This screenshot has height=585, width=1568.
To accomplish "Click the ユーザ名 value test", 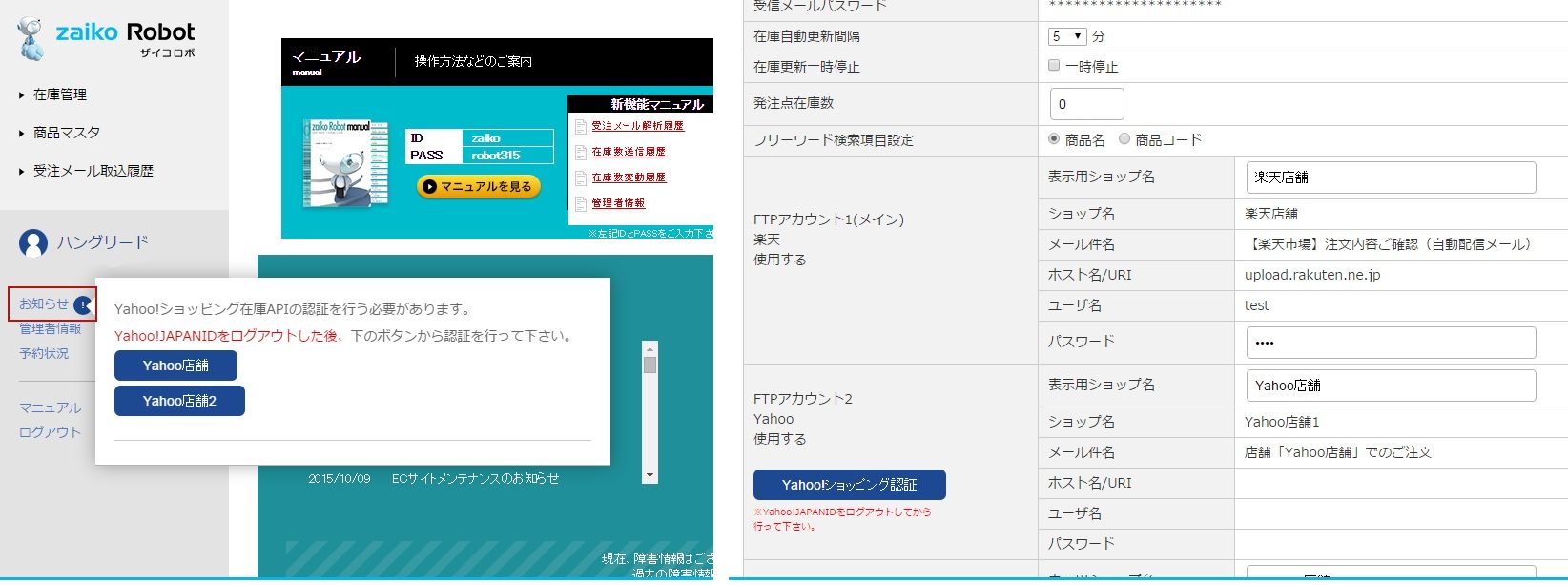I will 1257,305.
